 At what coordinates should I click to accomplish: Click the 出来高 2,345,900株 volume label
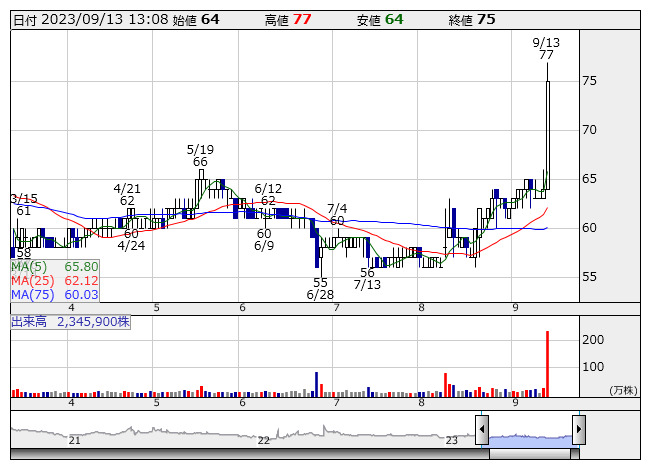[x=70, y=322]
